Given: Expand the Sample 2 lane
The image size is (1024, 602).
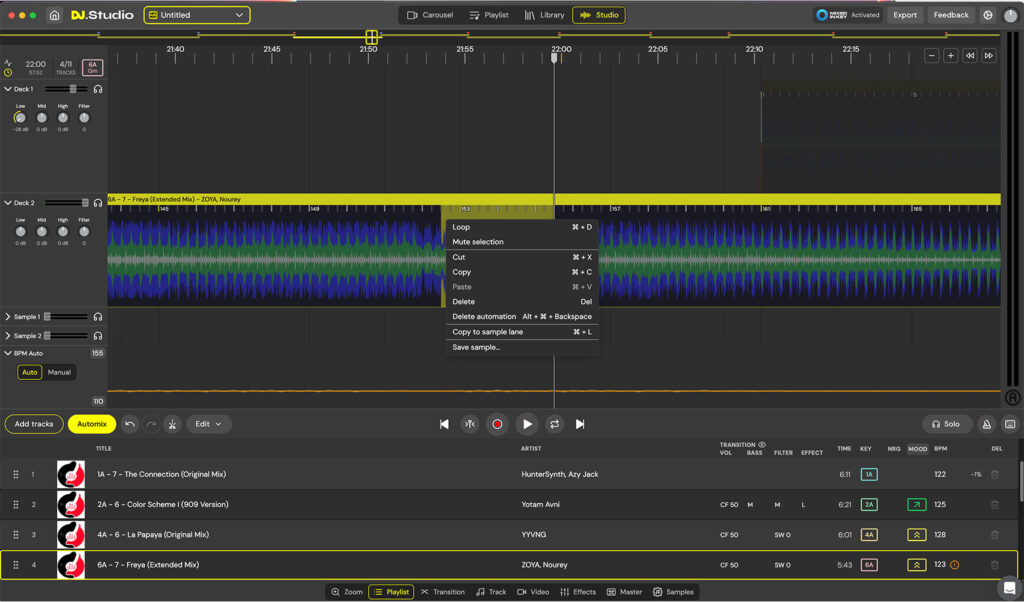Looking at the screenshot, I should coord(8,336).
